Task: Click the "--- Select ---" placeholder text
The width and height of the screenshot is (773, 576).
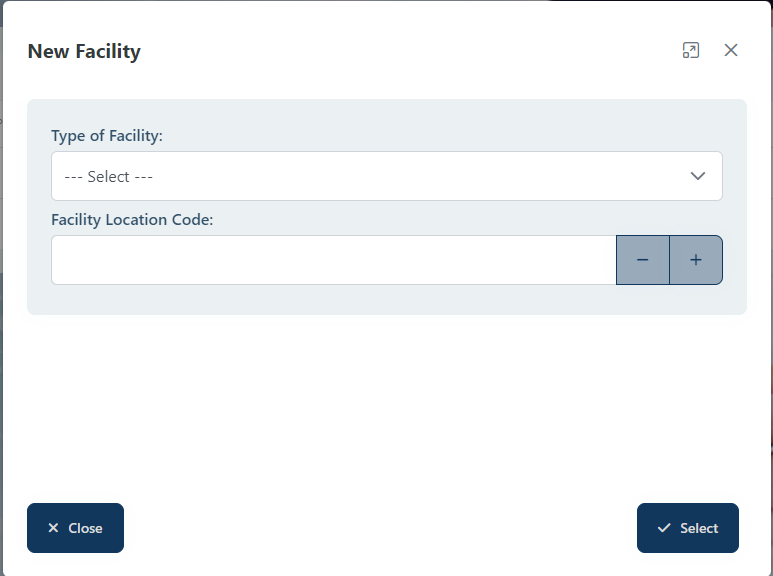Action: 108,177
